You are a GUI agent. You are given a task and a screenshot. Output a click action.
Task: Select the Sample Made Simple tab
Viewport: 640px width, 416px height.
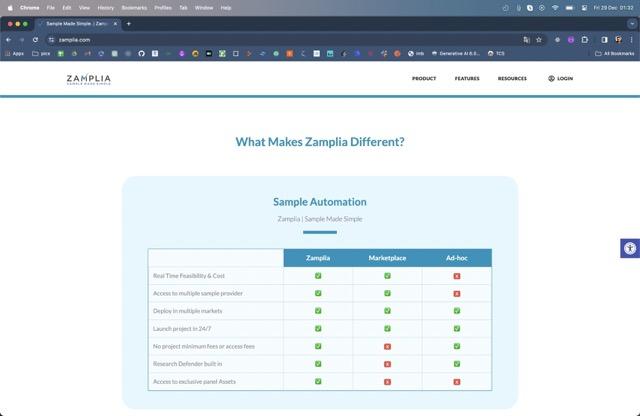click(76, 24)
